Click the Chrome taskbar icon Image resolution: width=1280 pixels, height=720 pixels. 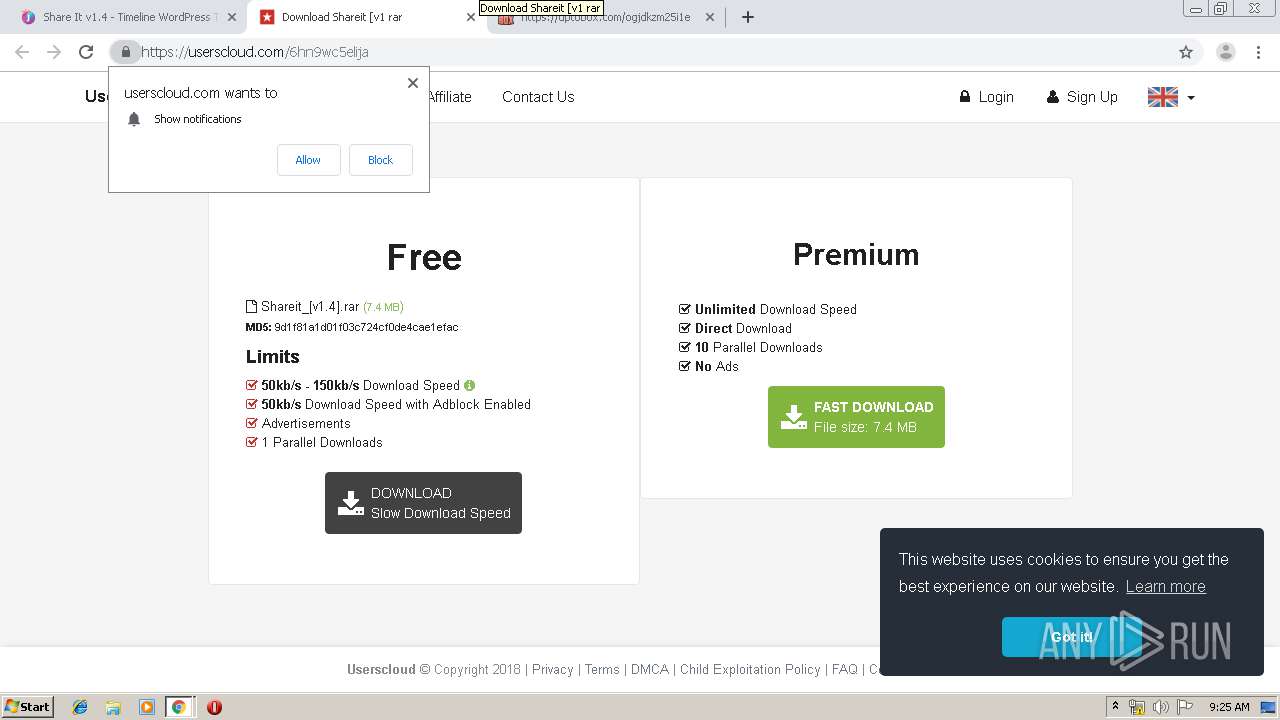click(x=178, y=707)
